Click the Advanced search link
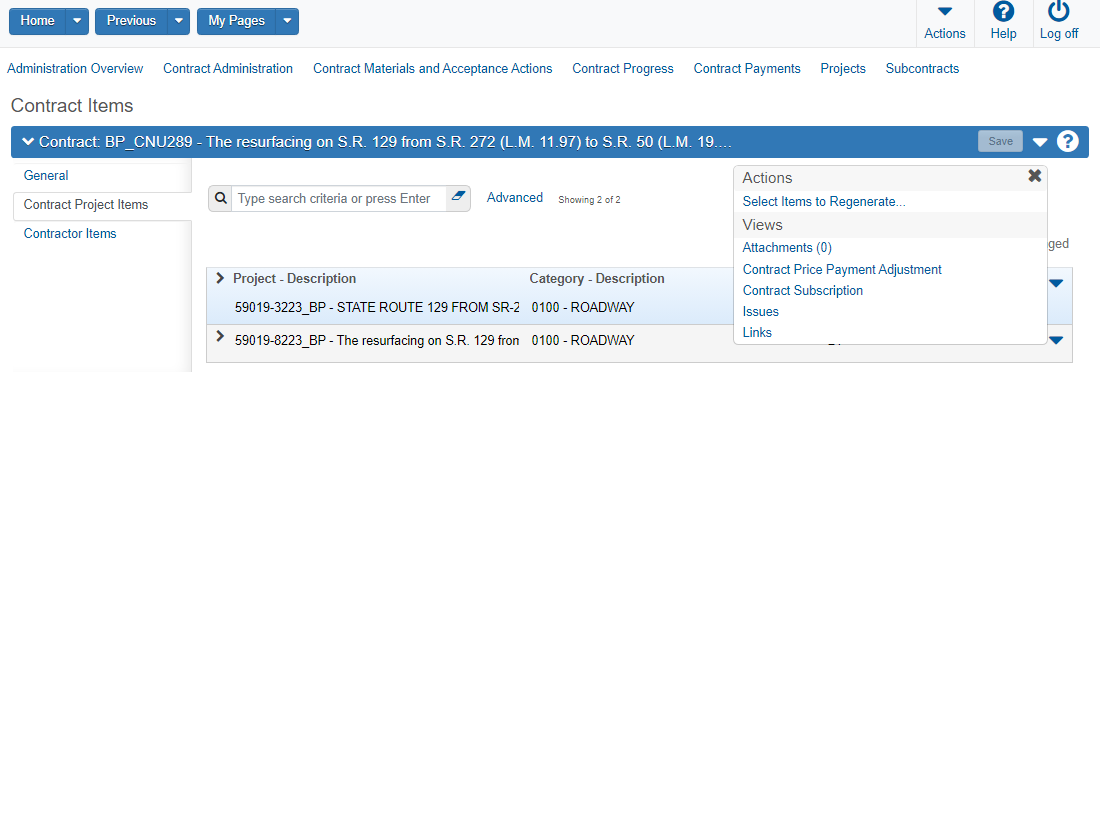The image size is (1100, 826). point(514,198)
